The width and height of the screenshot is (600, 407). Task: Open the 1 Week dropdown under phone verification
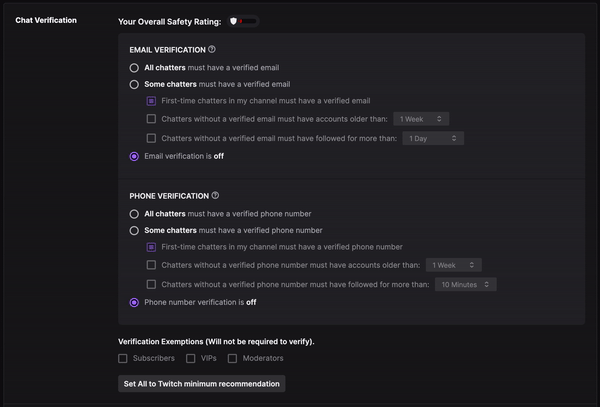453,265
